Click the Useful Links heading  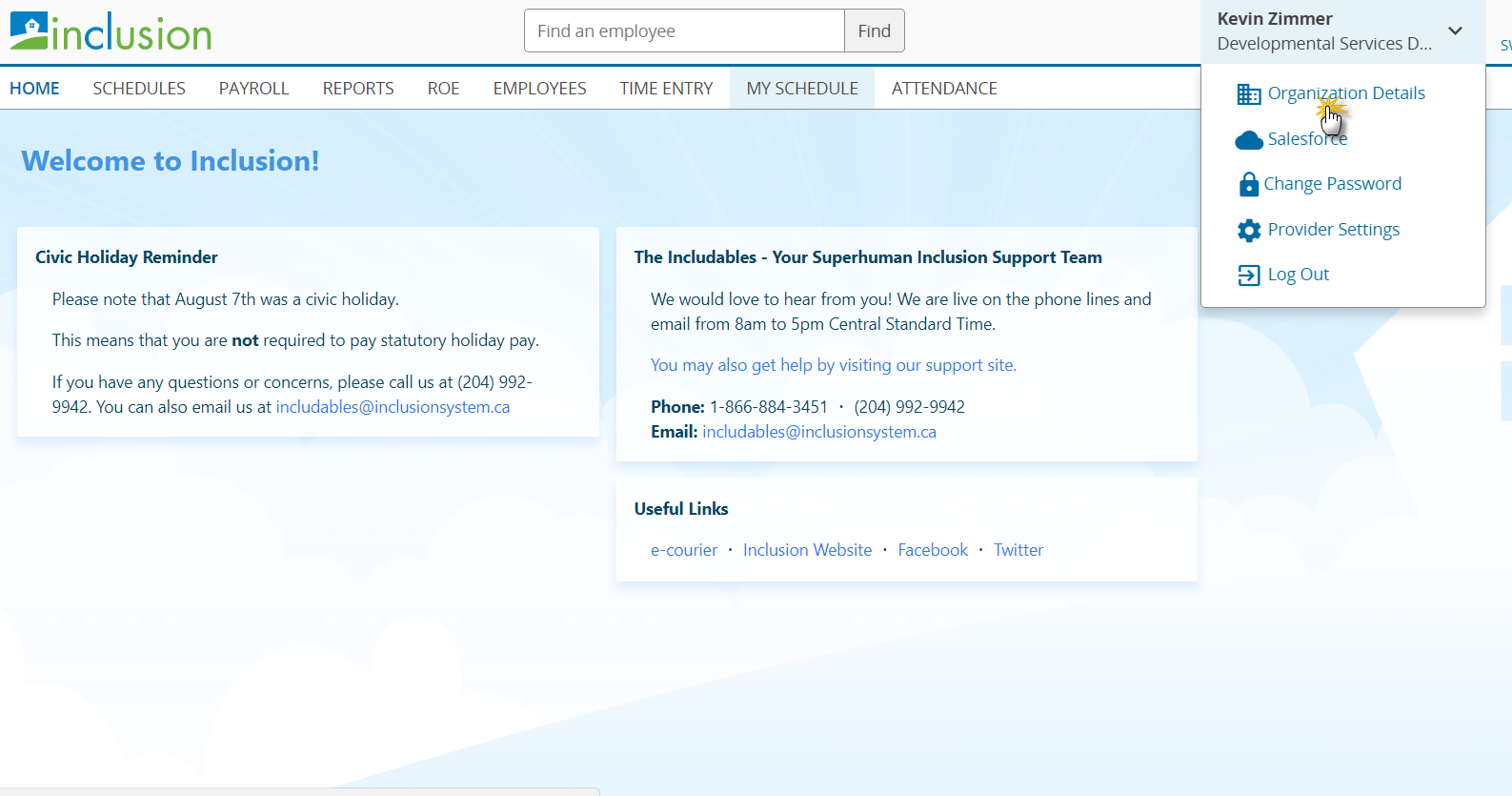click(681, 509)
